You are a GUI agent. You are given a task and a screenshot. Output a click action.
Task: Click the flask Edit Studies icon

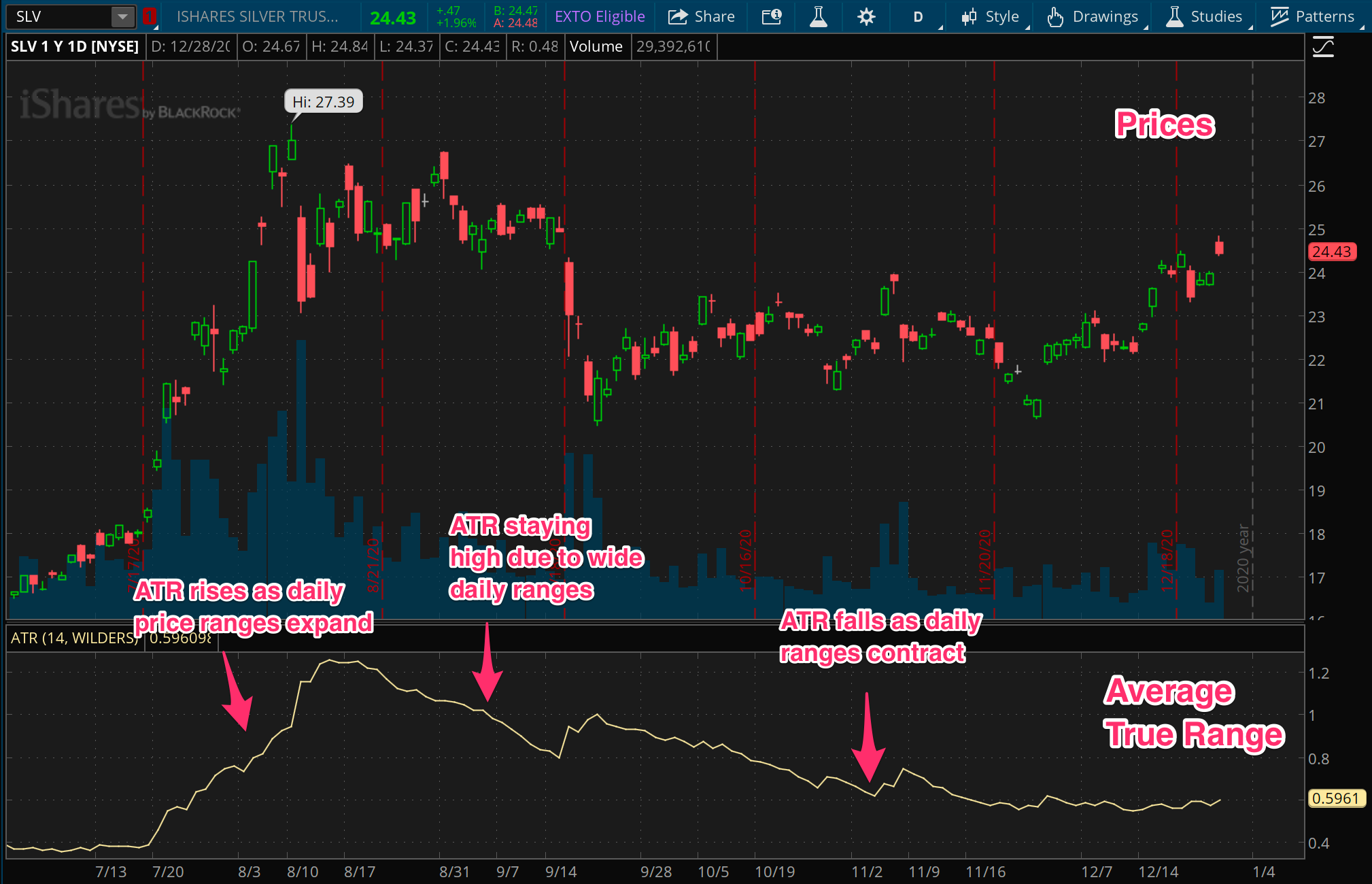pos(819,16)
